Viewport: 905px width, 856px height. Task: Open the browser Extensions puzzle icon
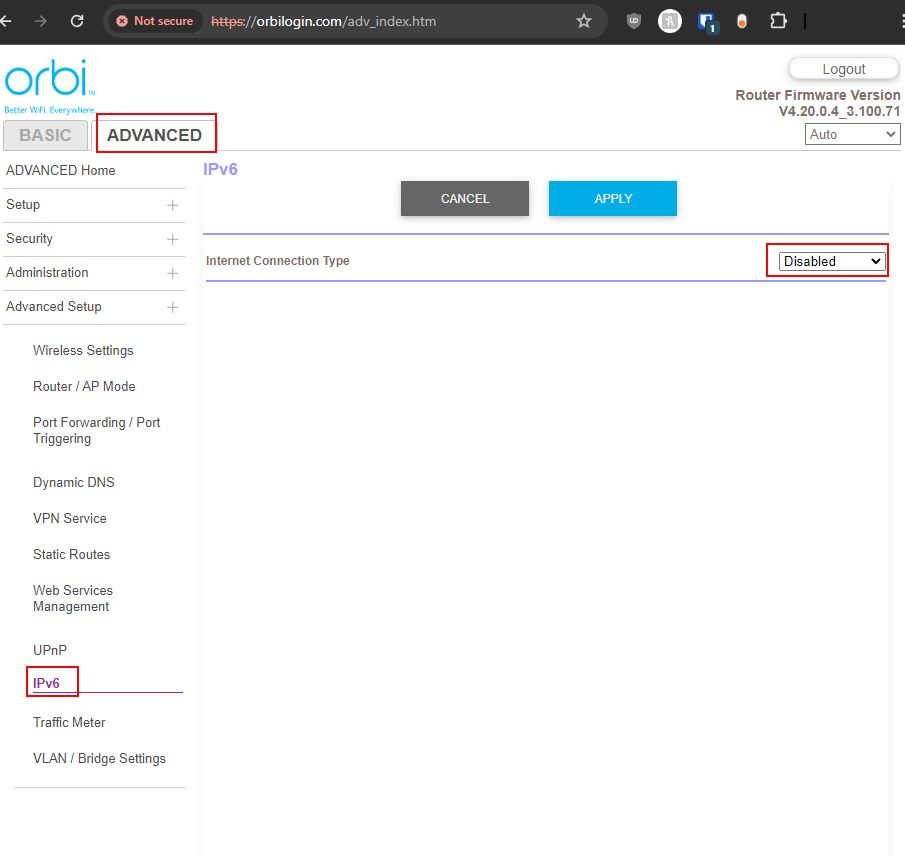coord(778,21)
